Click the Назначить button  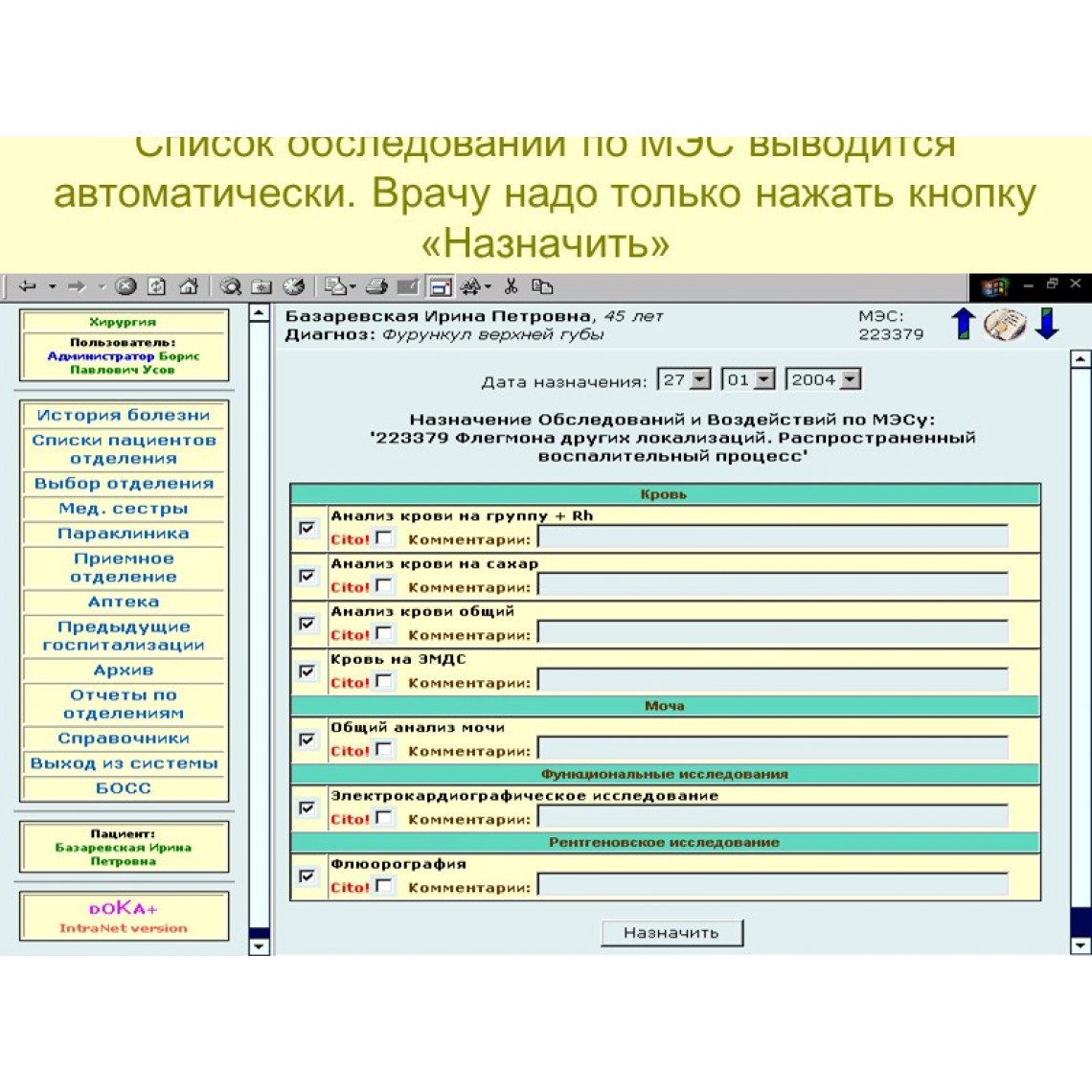[671, 933]
